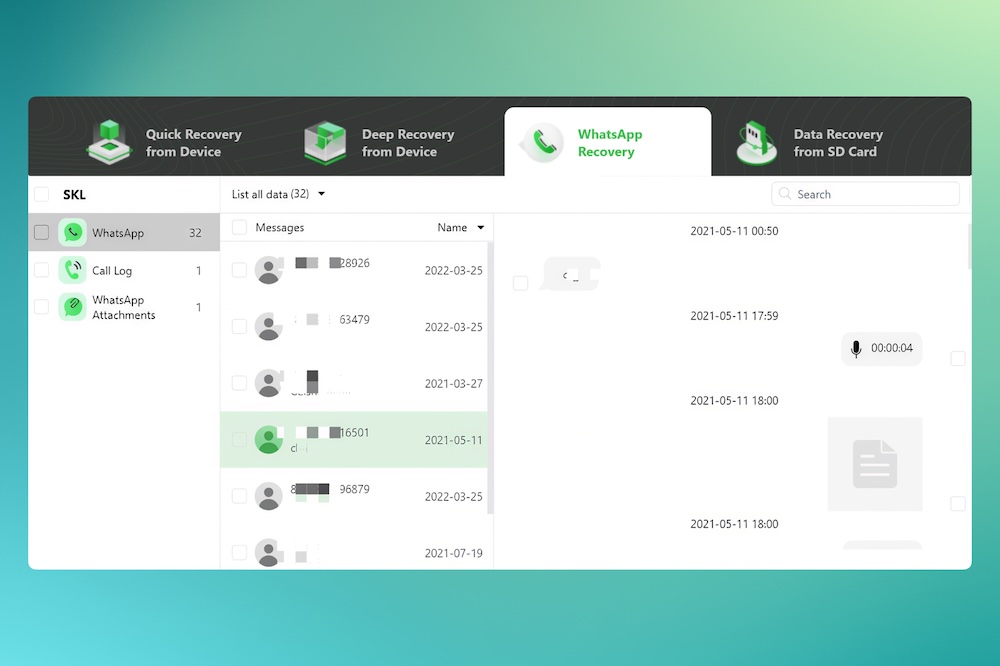1000x666 pixels.
Task: Expand the checkbox column chevron beside first chat bubble
Action: pos(520,283)
